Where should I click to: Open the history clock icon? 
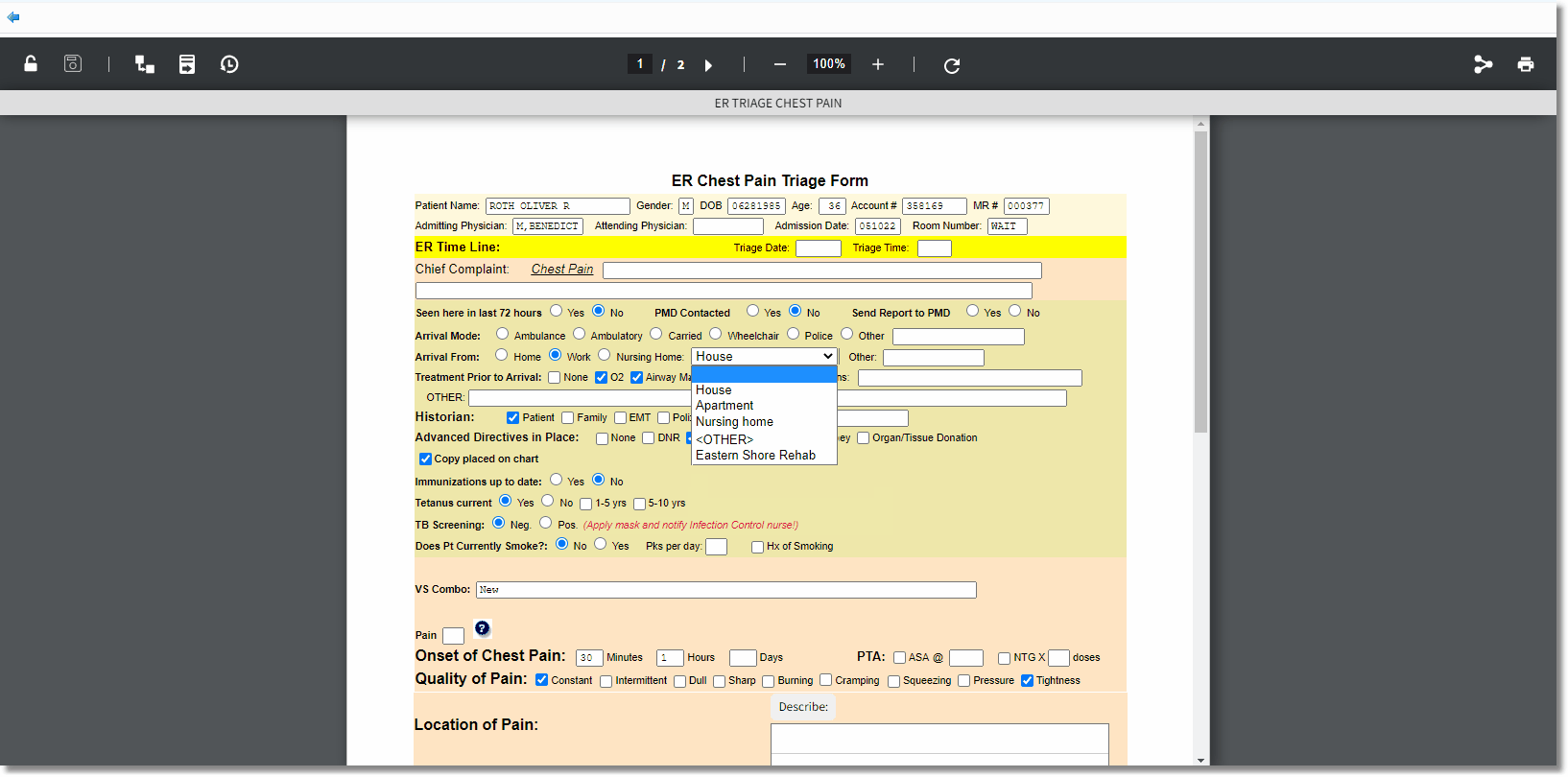coord(229,64)
